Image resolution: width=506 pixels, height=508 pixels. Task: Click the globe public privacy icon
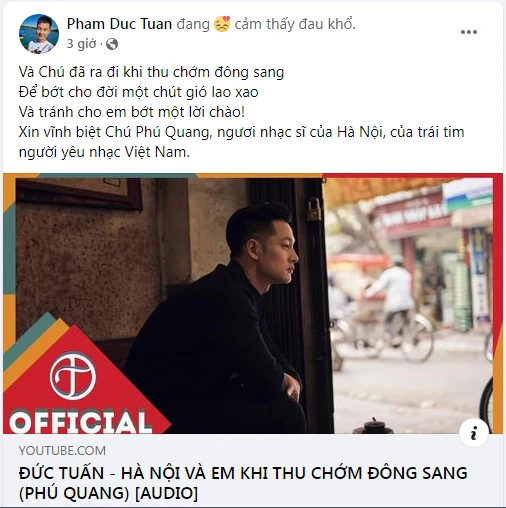(112, 44)
